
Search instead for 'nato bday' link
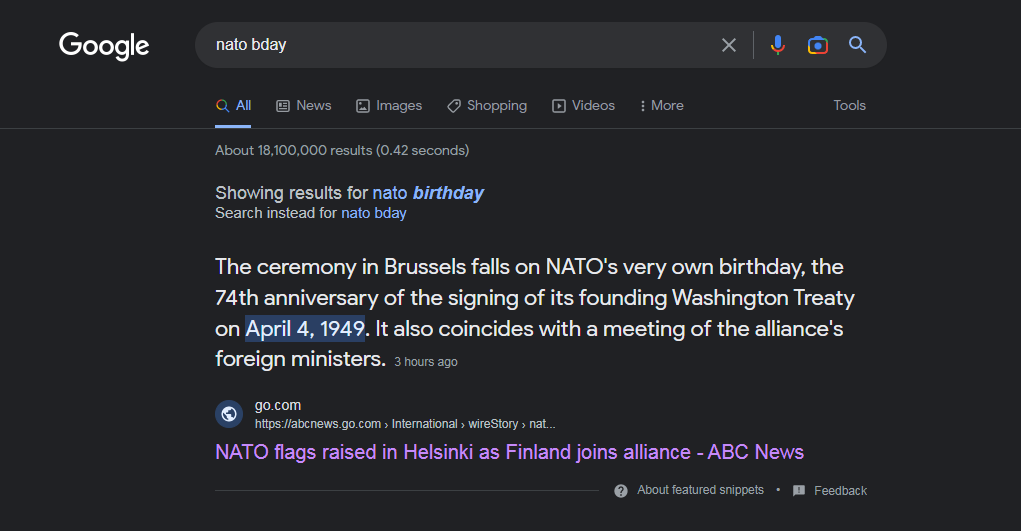(x=374, y=213)
